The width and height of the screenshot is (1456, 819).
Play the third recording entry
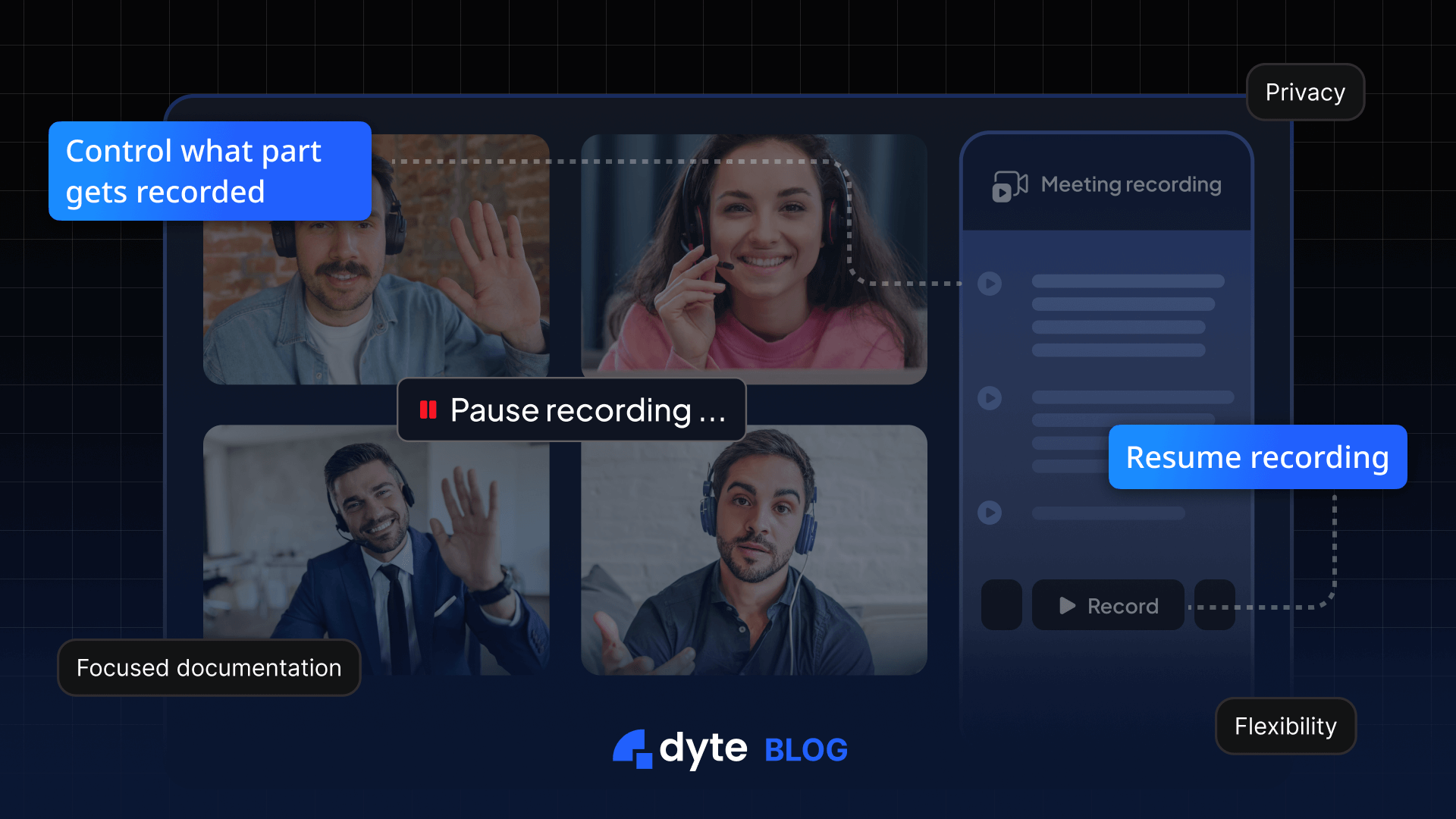[x=990, y=513]
